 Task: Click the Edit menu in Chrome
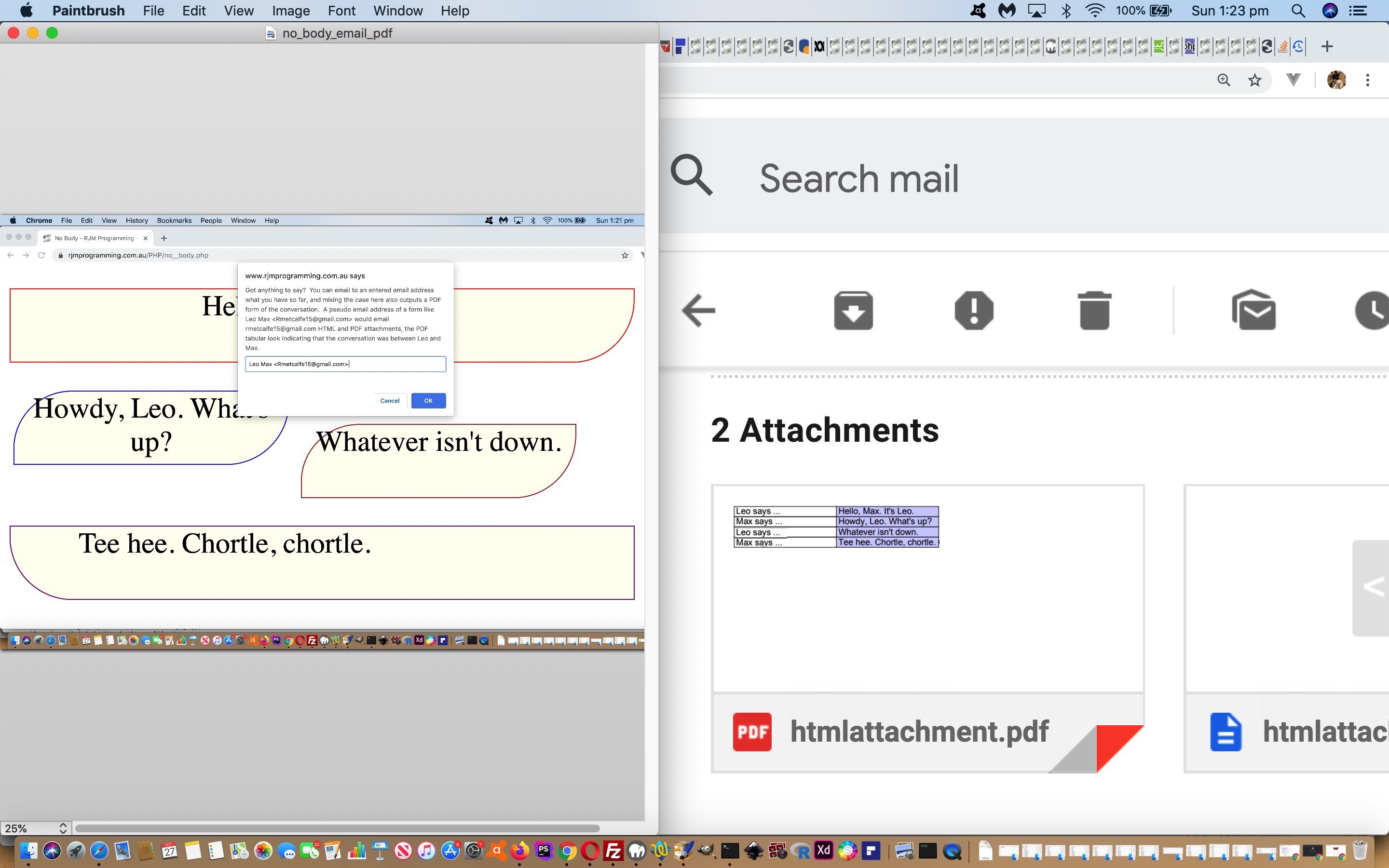86,220
